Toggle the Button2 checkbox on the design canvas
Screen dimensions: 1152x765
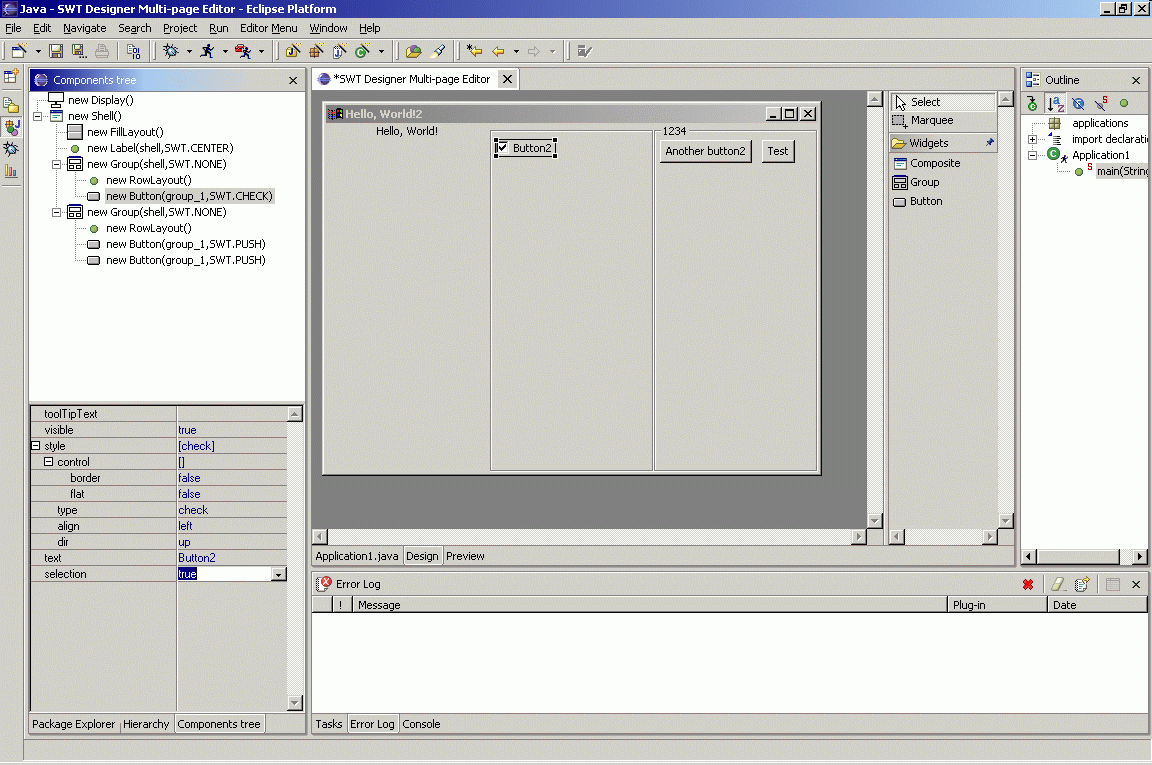(x=503, y=148)
